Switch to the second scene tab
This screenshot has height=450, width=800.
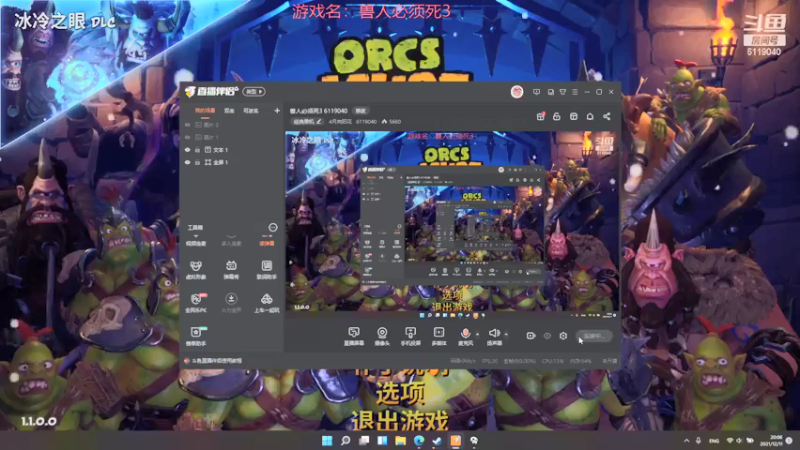[x=229, y=111]
